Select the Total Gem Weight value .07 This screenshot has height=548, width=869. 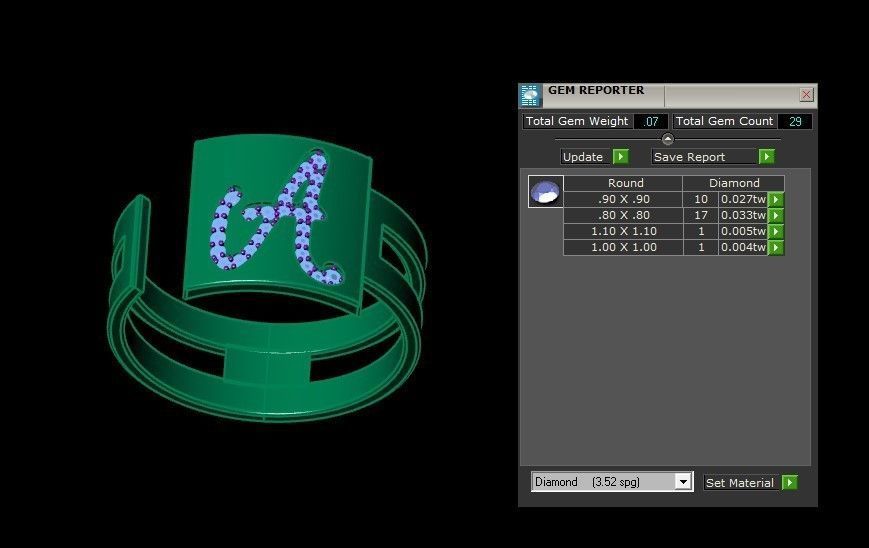[651, 121]
